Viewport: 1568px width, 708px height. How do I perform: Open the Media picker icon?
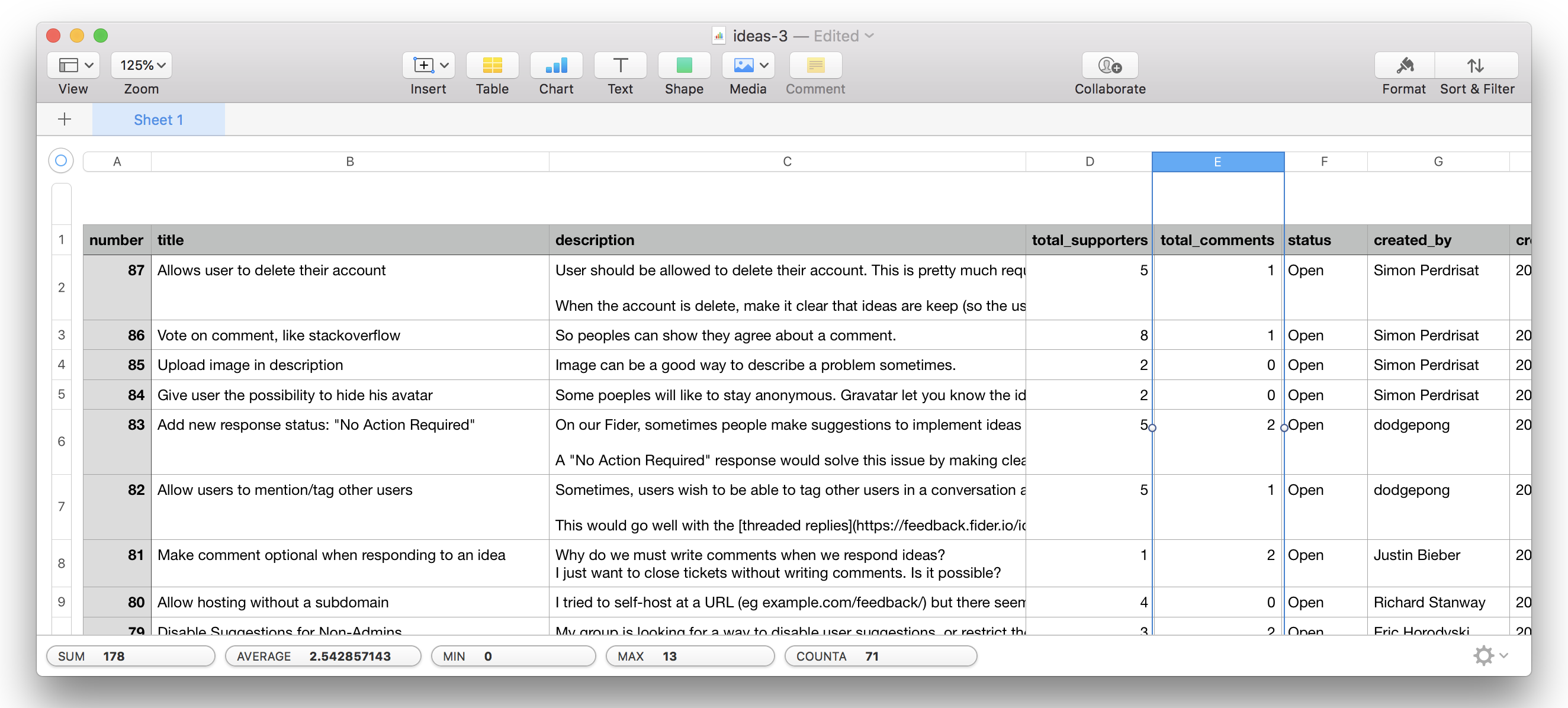743,65
